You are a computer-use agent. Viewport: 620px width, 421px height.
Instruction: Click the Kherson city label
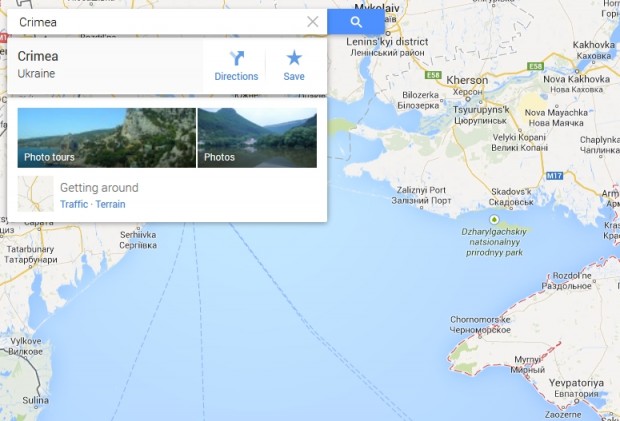coord(467,80)
